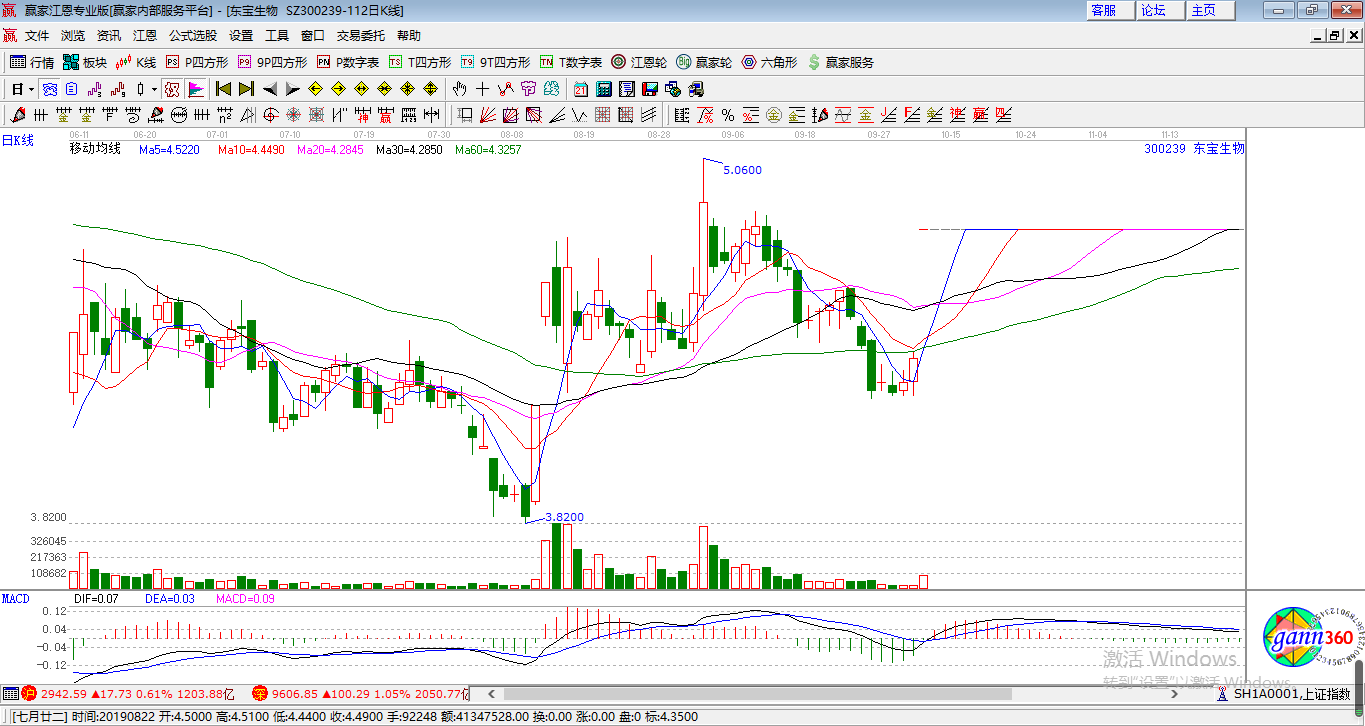Viewport: 1365px width, 726px height.
Task: Open the 工具 menu
Action: point(277,36)
